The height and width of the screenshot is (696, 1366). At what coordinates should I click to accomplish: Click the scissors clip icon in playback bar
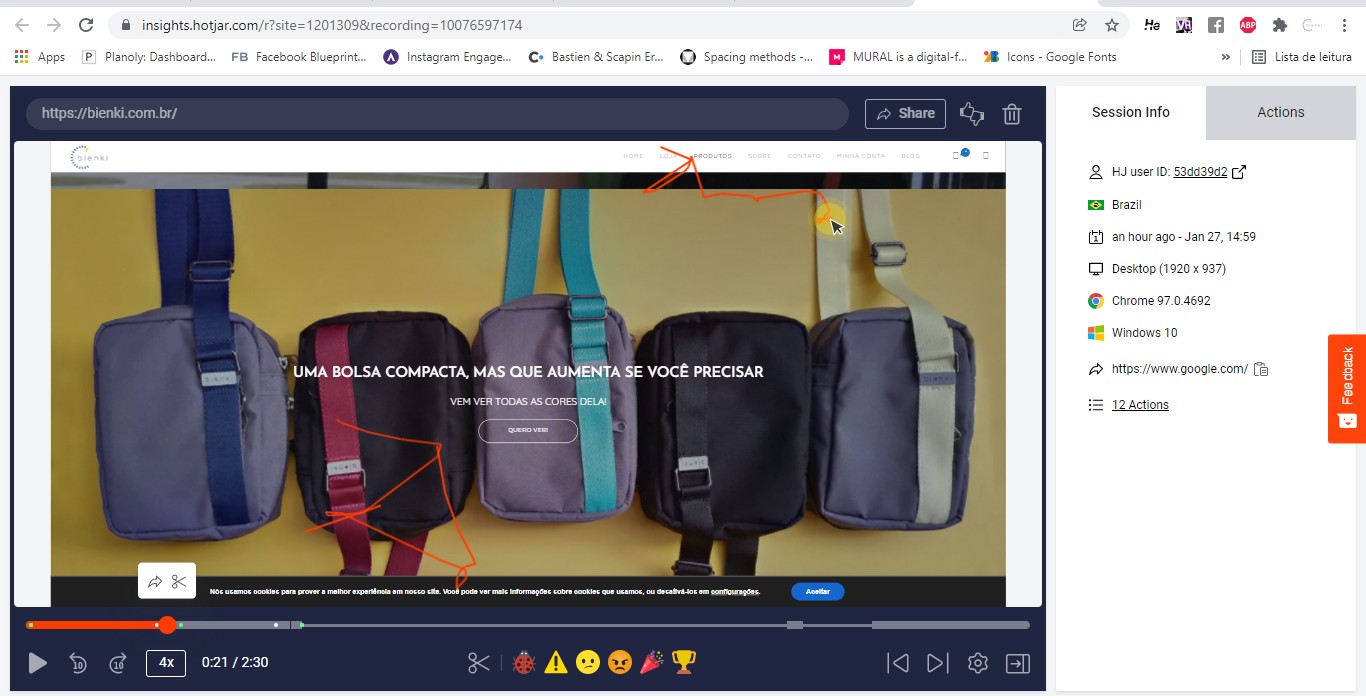479,663
